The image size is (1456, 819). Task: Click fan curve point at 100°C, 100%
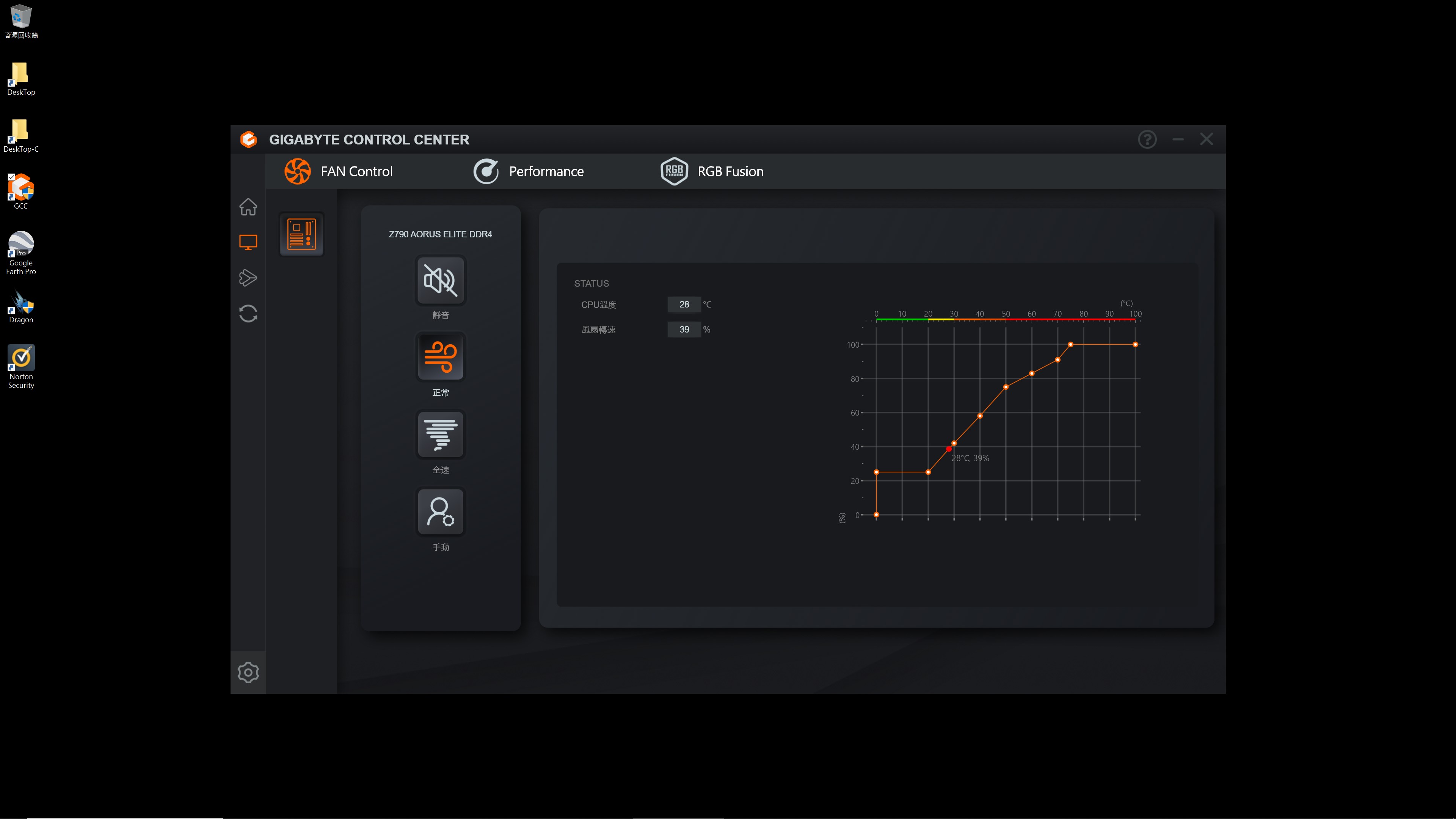coord(1135,344)
